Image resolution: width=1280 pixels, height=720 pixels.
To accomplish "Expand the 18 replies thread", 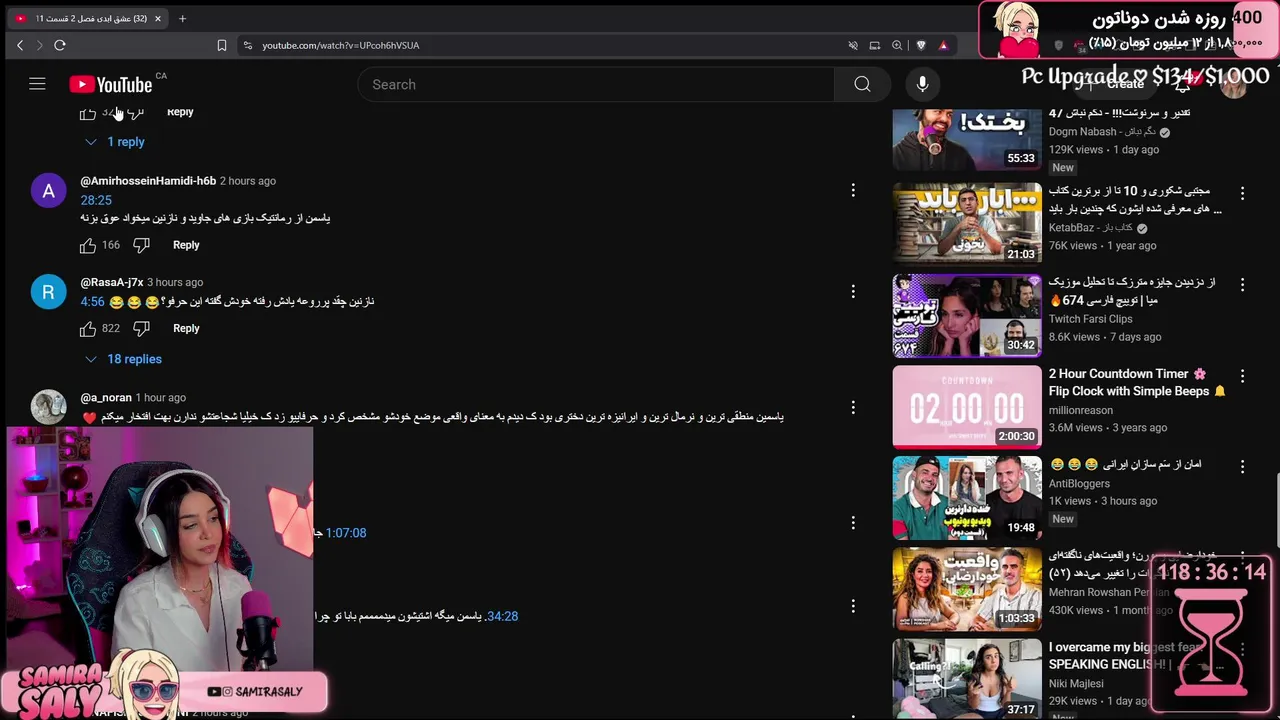I will 123,359.
